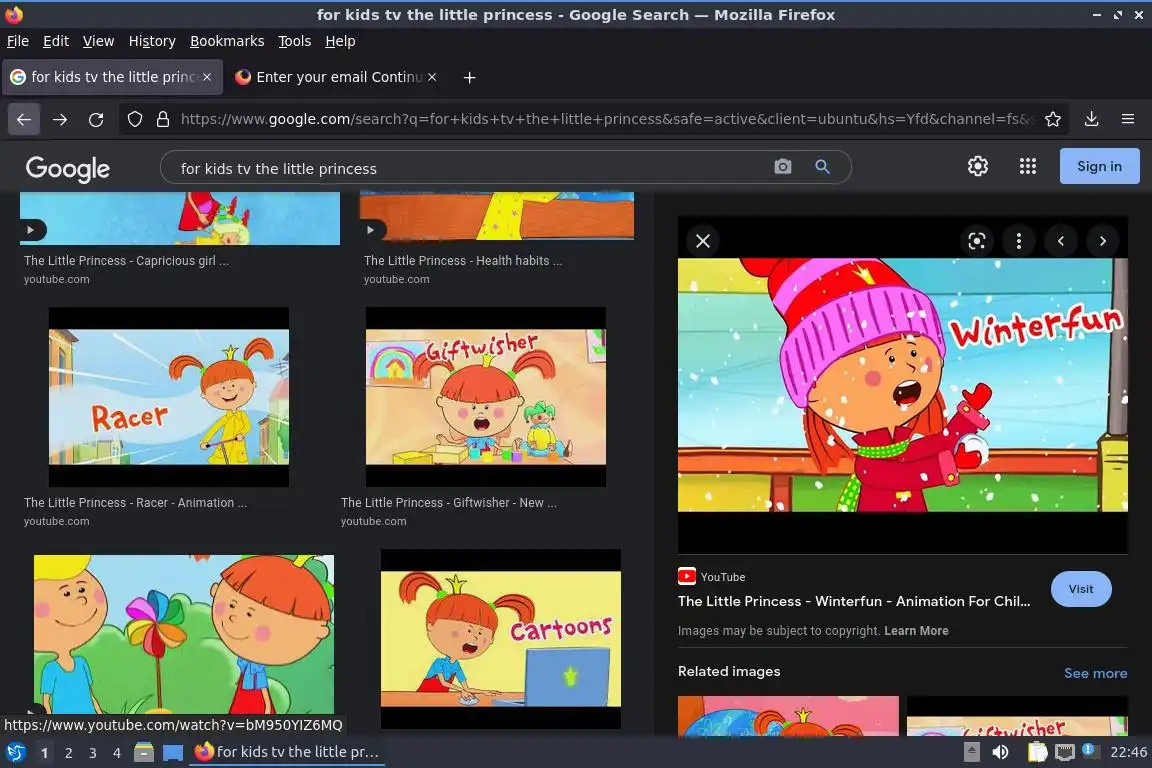This screenshot has height=768, width=1152.
Task: Open the large Winterfun preview image
Action: point(902,384)
